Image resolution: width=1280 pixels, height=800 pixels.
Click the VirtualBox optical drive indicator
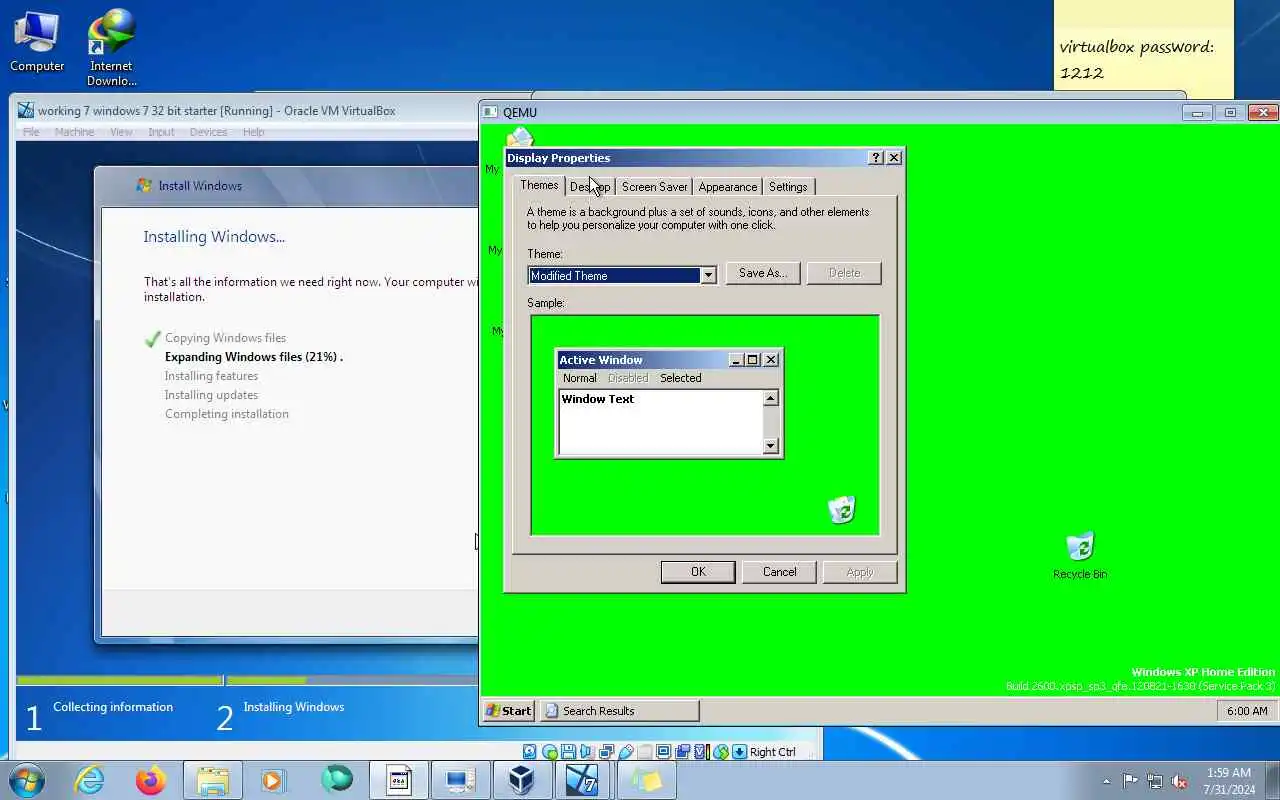(x=550, y=752)
